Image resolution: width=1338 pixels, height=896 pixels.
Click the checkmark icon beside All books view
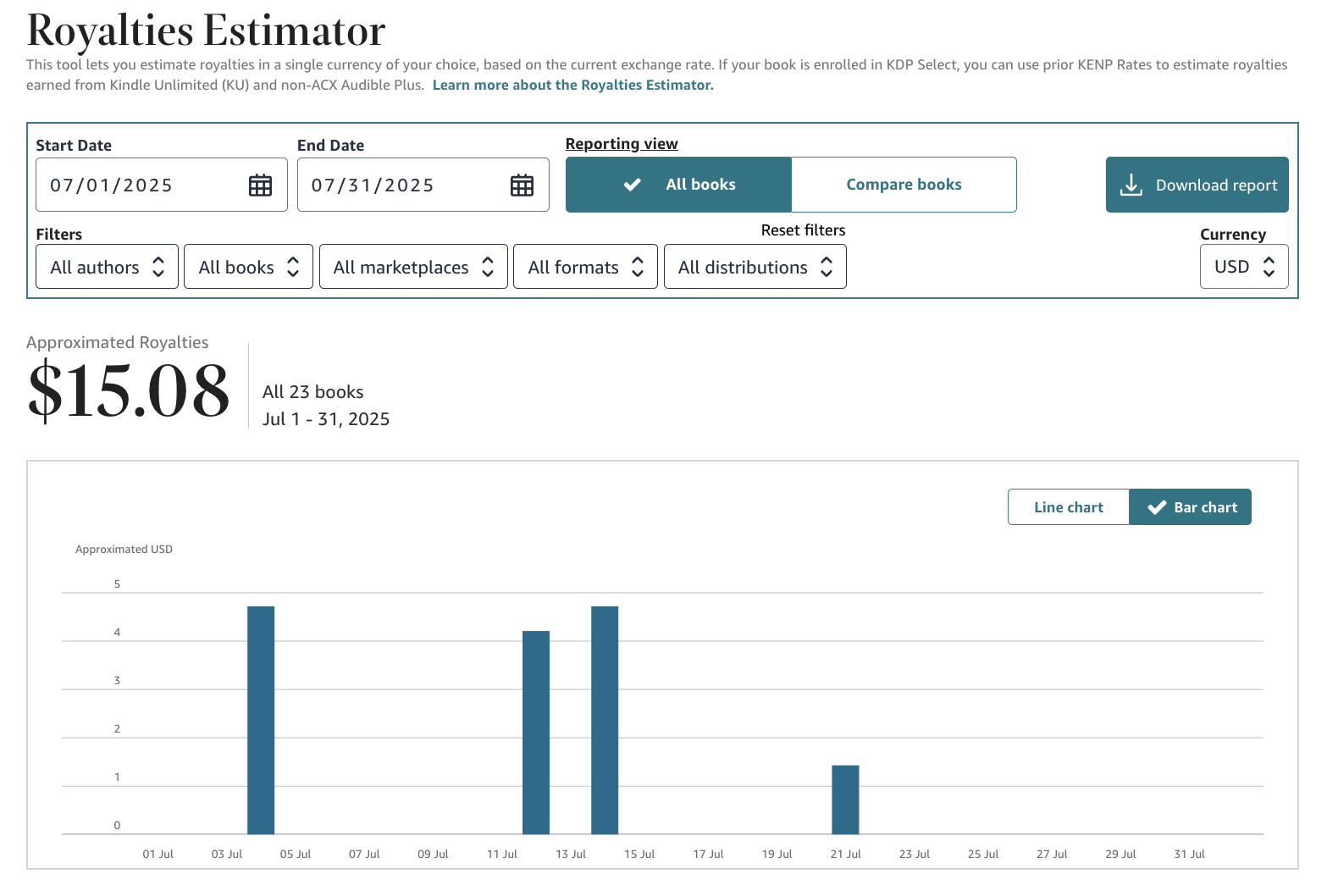pyautogui.click(x=632, y=185)
